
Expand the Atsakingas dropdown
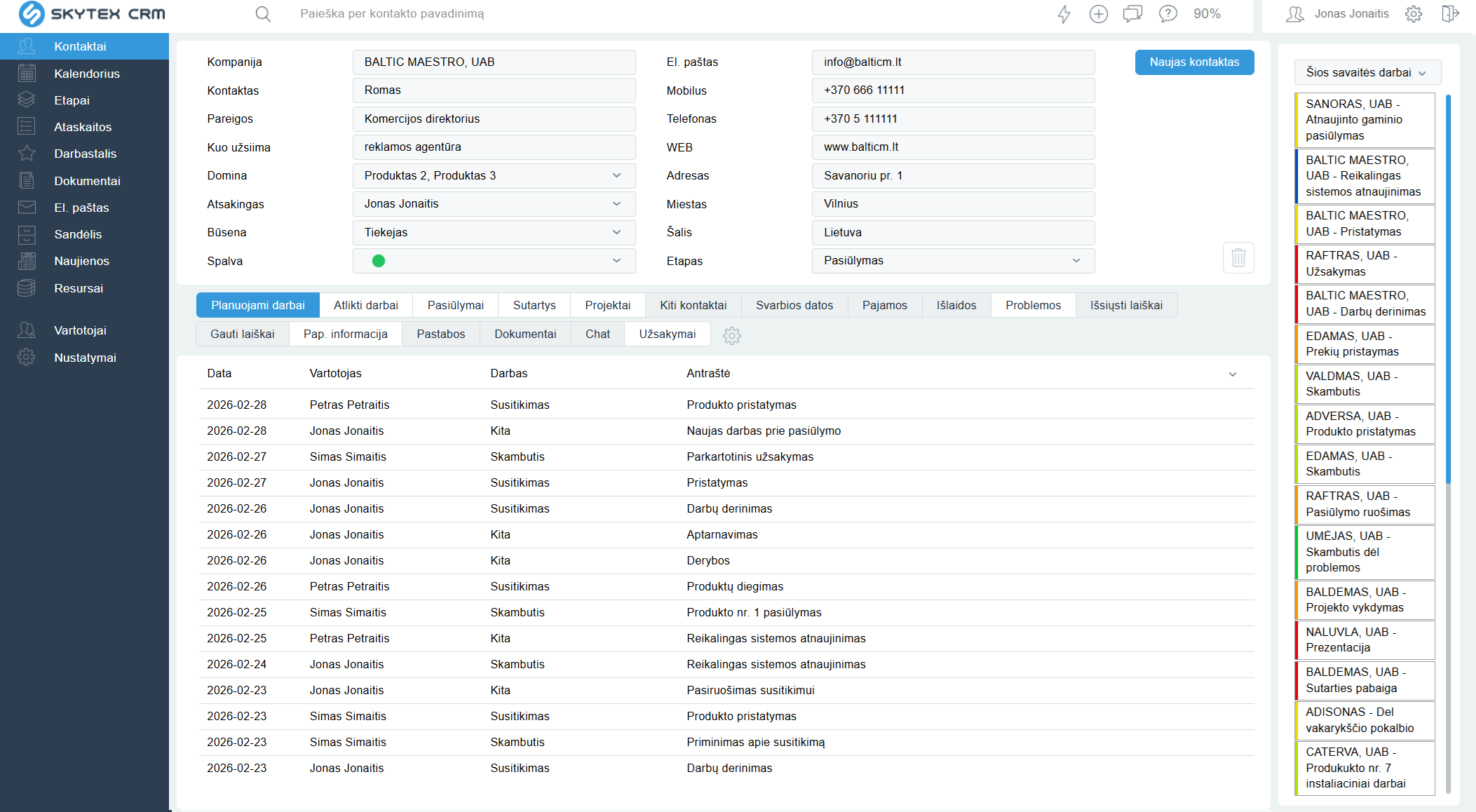tap(494, 204)
